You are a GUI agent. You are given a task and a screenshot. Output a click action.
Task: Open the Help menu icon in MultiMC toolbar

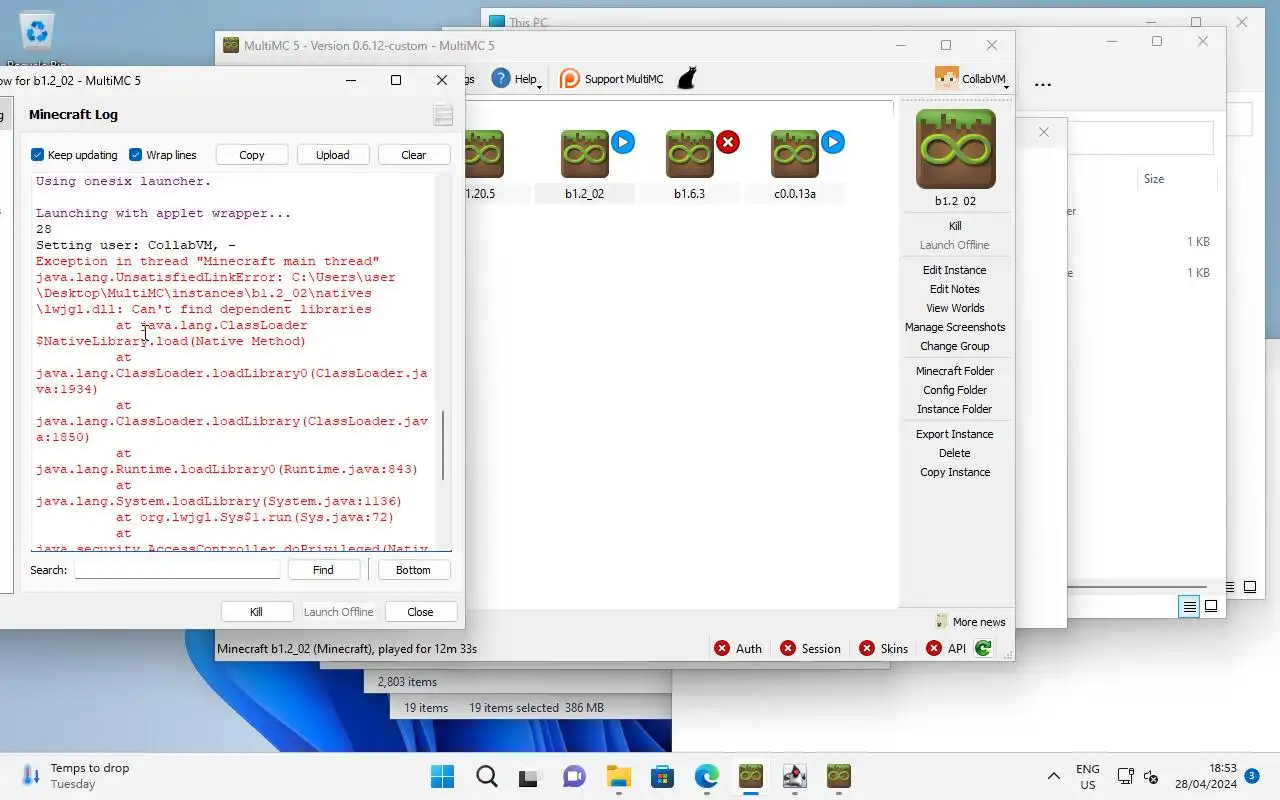tap(501, 79)
